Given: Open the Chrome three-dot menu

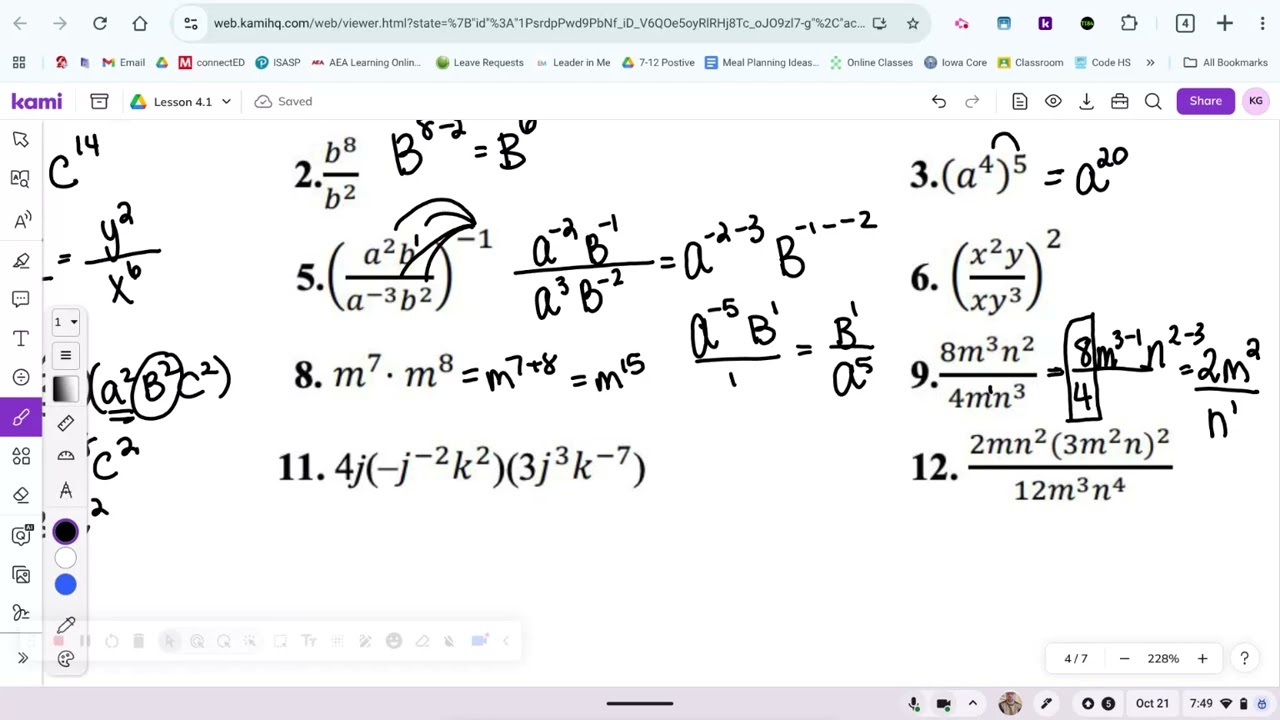Looking at the screenshot, I should pos(1262,23).
